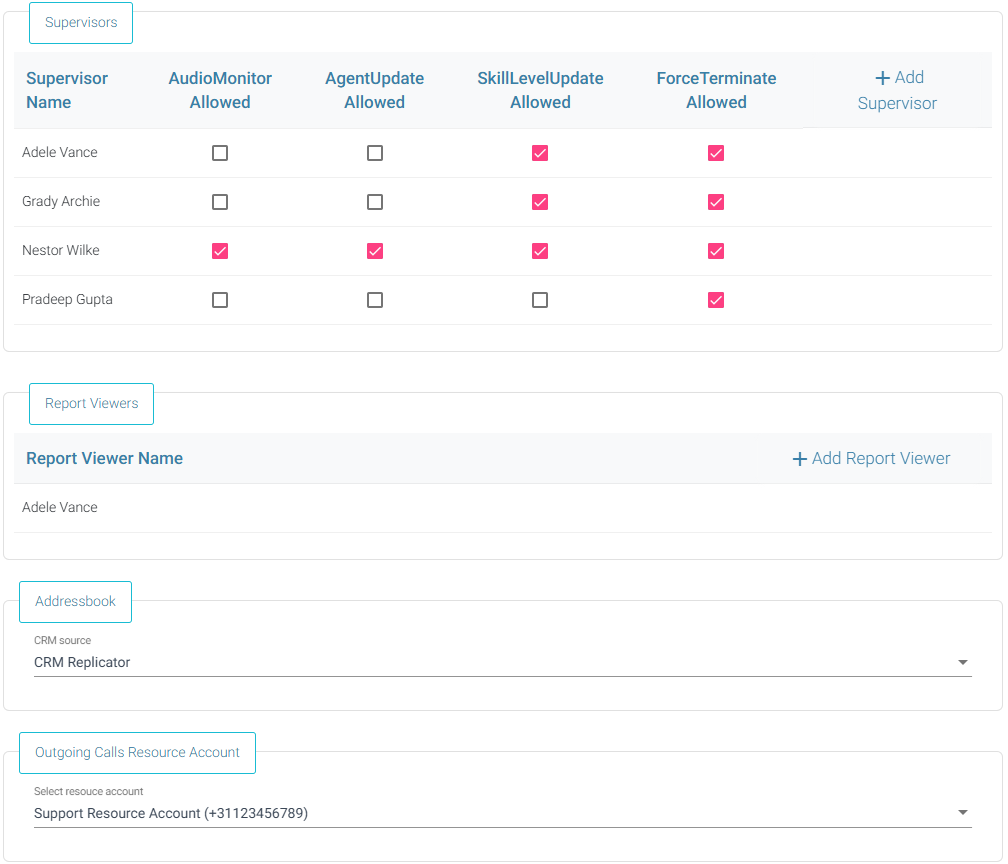Image resolution: width=1008 pixels, height=864 pixels.
Task: Turn off AudioMonitor for Nestor Wilke
Action: pyautogui.click(x=220, y=251)
